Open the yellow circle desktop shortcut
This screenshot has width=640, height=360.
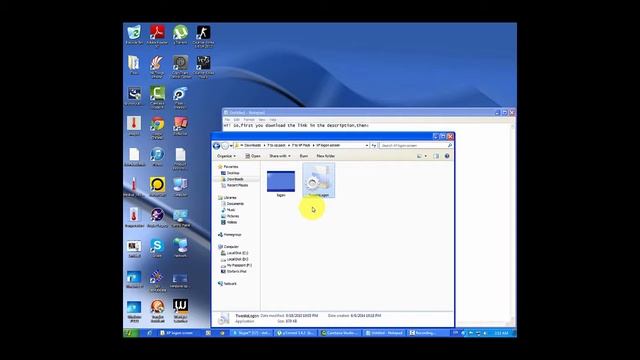(157, 187)
